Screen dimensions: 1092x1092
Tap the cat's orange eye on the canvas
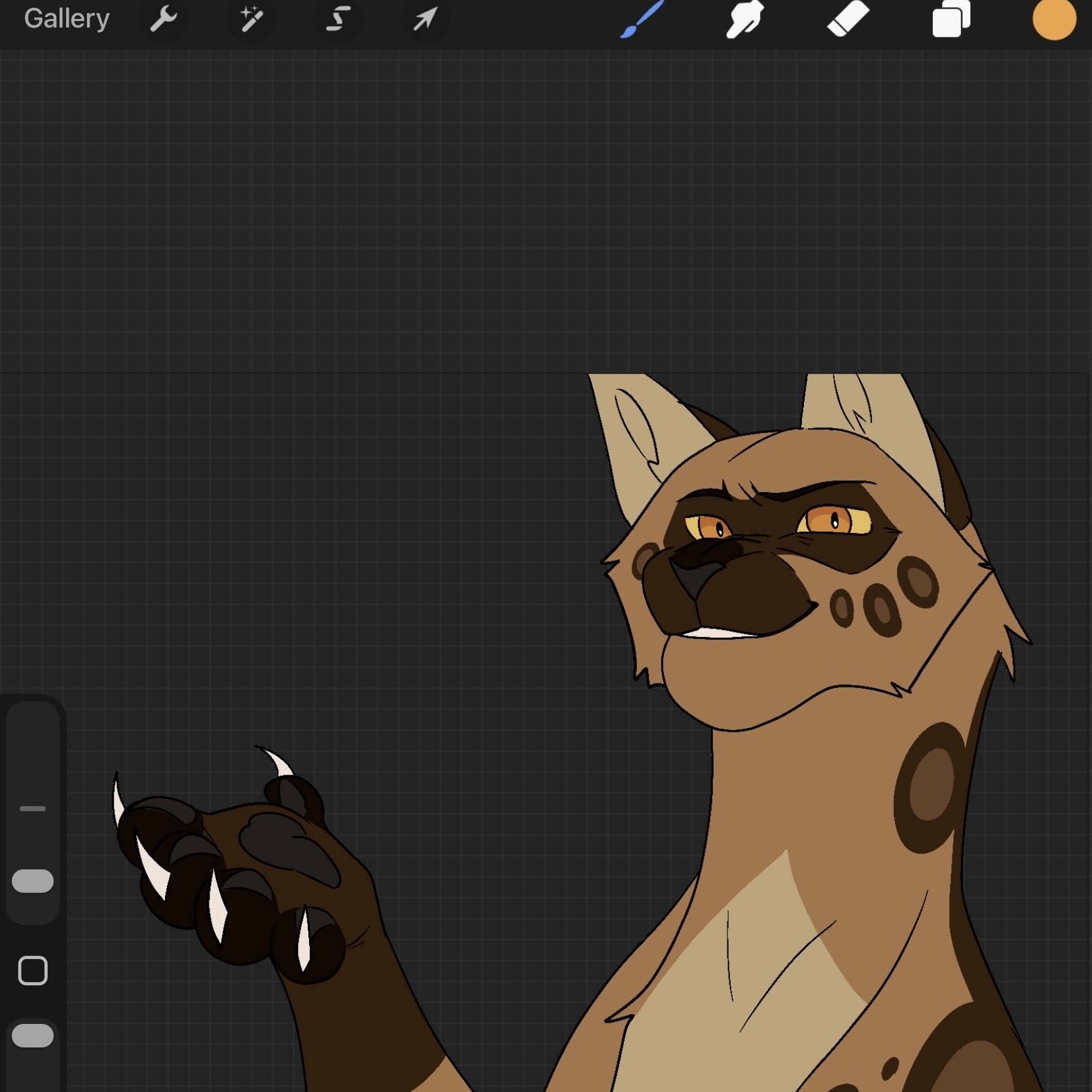pos(834,521)
